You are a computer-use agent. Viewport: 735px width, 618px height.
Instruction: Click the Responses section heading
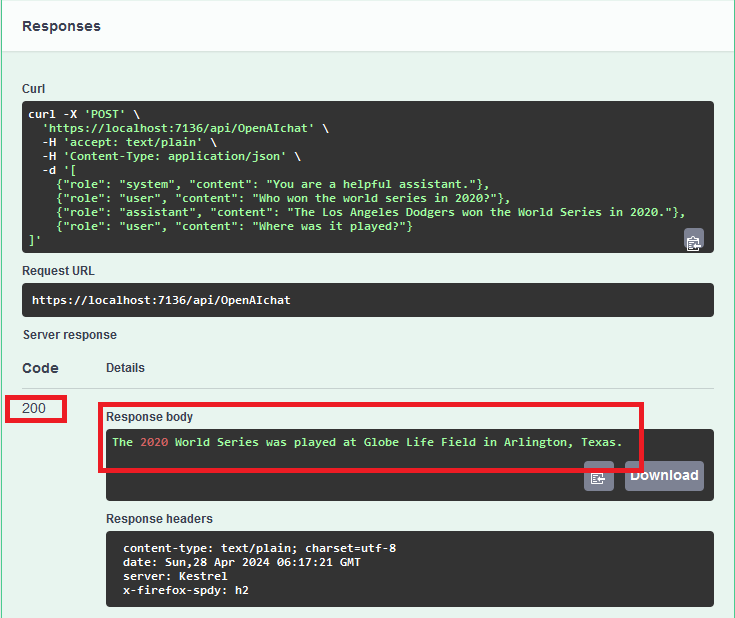[61, 26]
